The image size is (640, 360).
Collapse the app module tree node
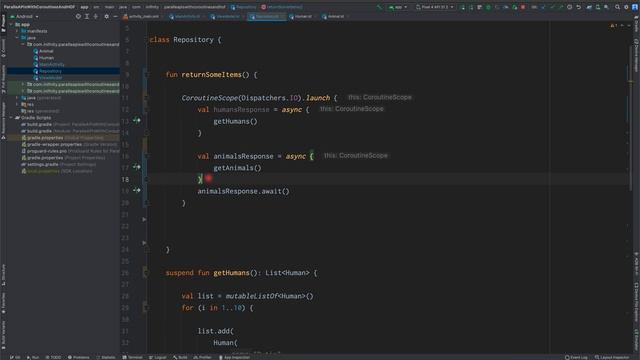pos(11,24)
